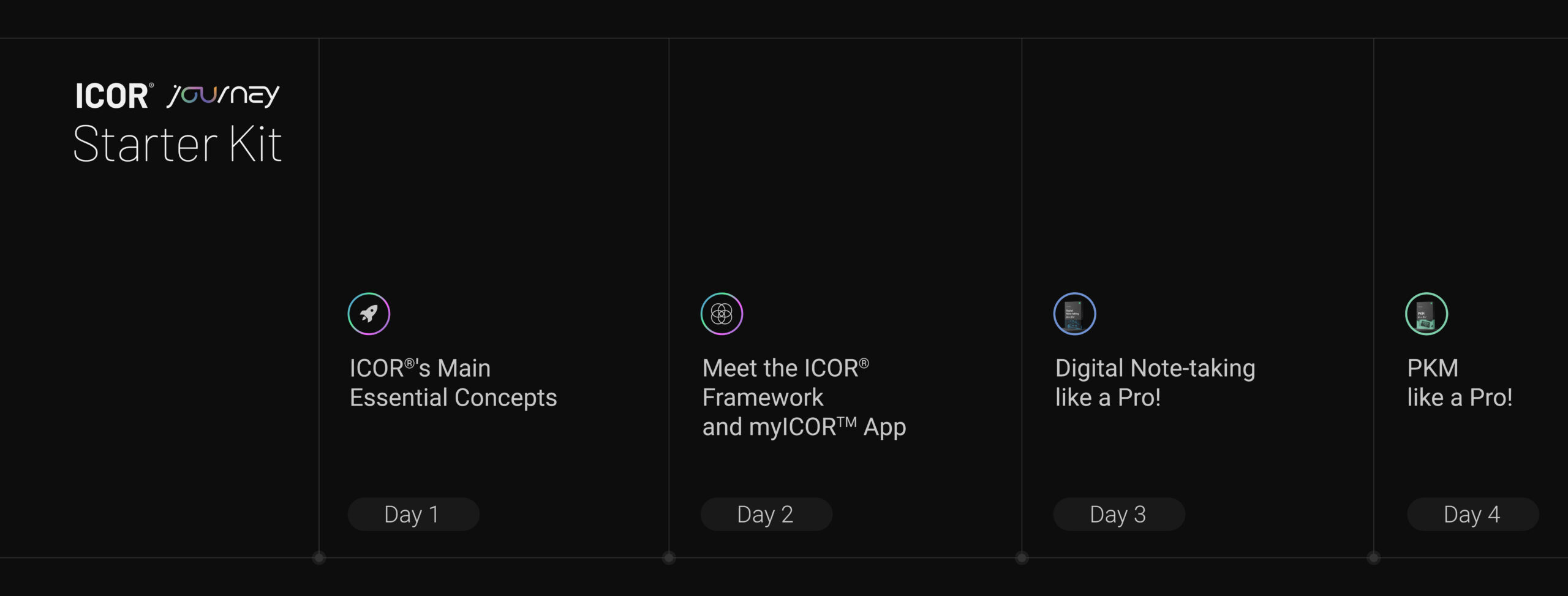
Task: Click the colorful journey wordmark
Action: click(x=224, y=96)
